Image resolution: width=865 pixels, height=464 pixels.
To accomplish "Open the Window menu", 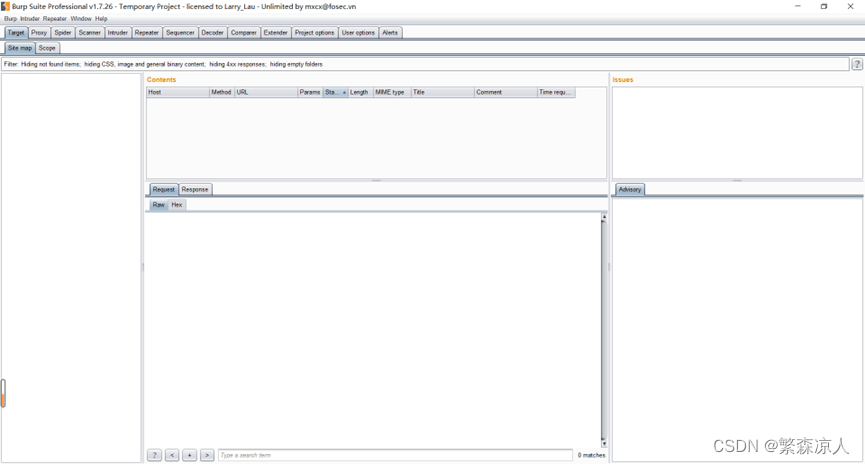I will pos(81,19).
